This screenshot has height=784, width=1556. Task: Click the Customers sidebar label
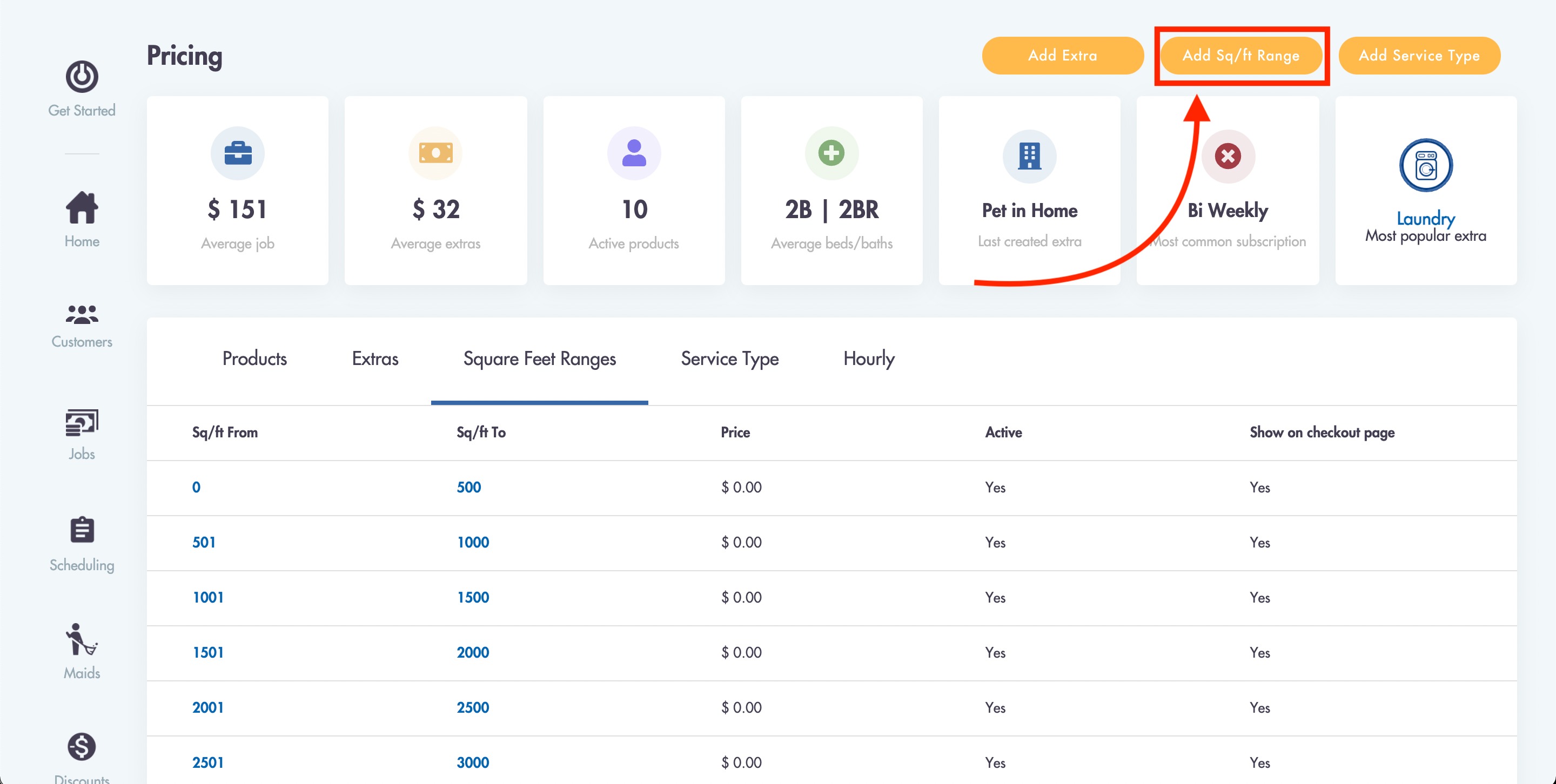(x=82, y=342)
